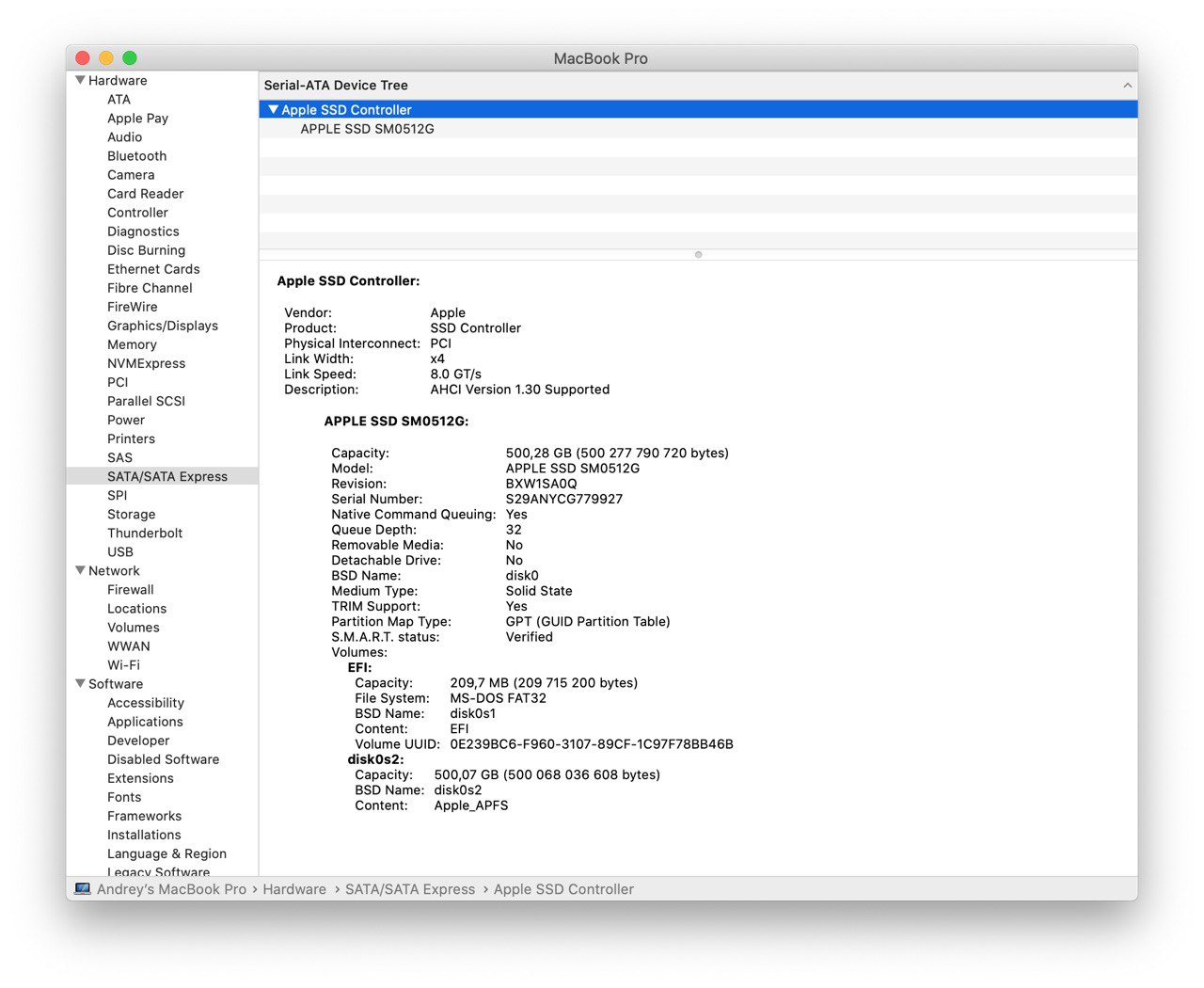Open FireWire hardware entry

(132, 307)
